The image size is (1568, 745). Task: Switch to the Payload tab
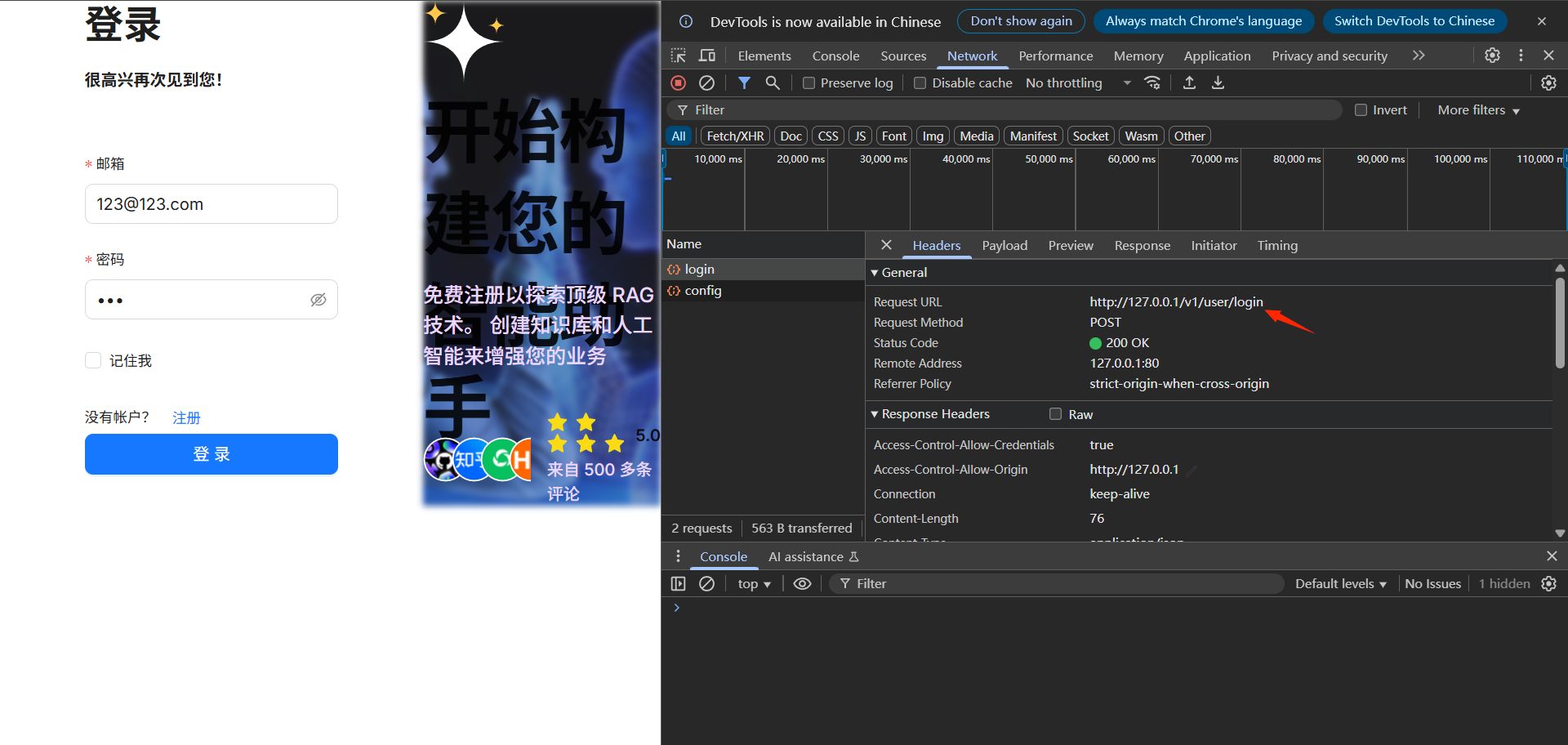click(x=1004, y=245)
